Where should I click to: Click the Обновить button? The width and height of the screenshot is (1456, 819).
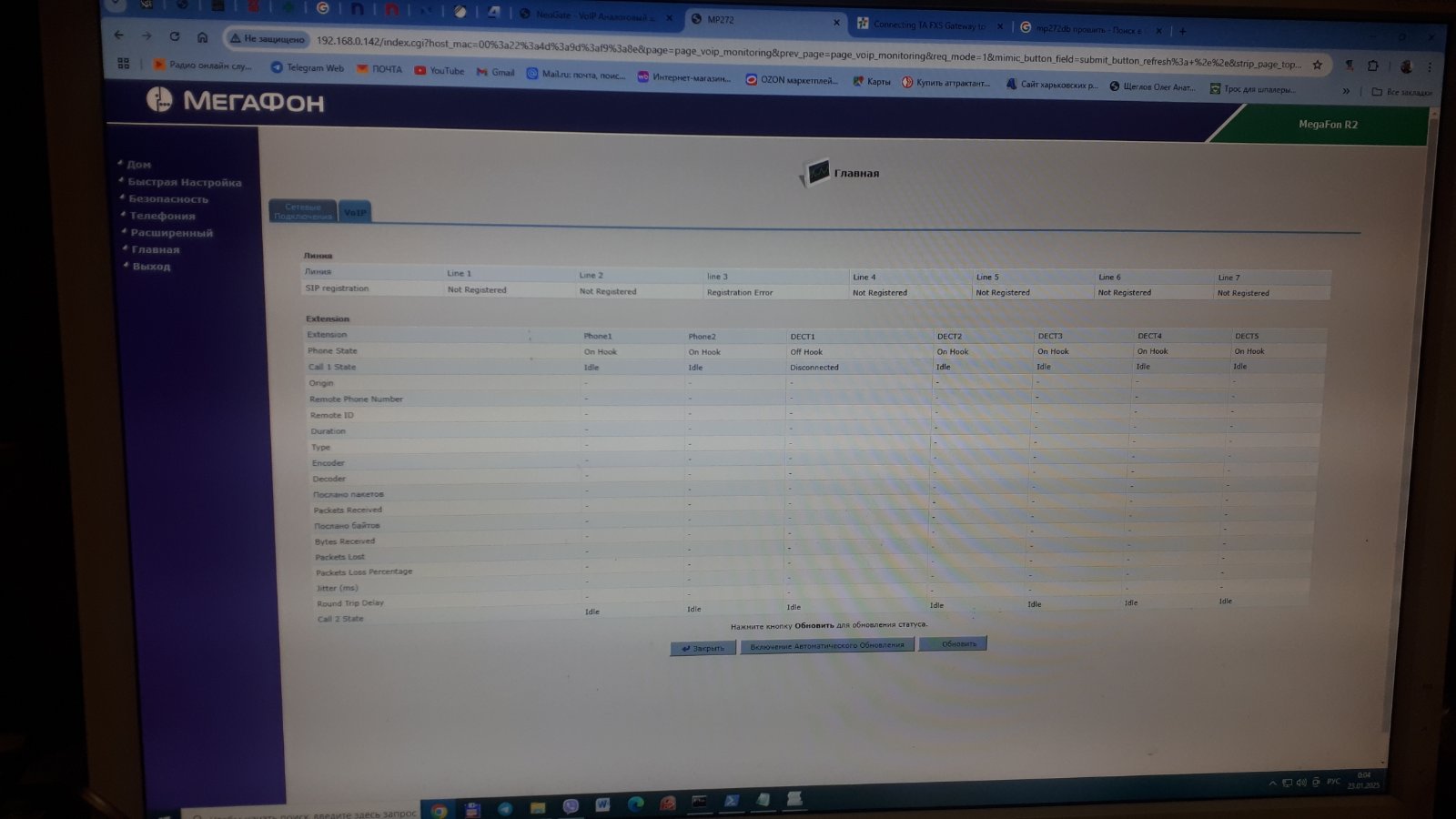[953, 644]
